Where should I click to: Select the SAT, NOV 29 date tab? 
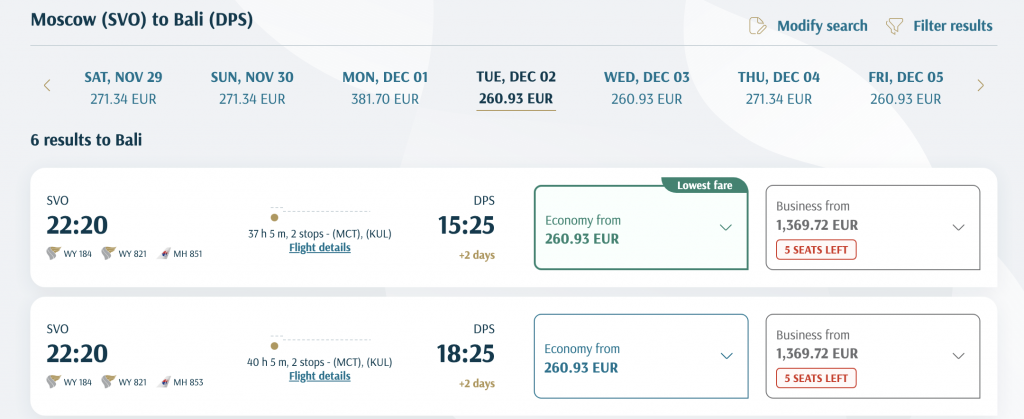point(123,88)
